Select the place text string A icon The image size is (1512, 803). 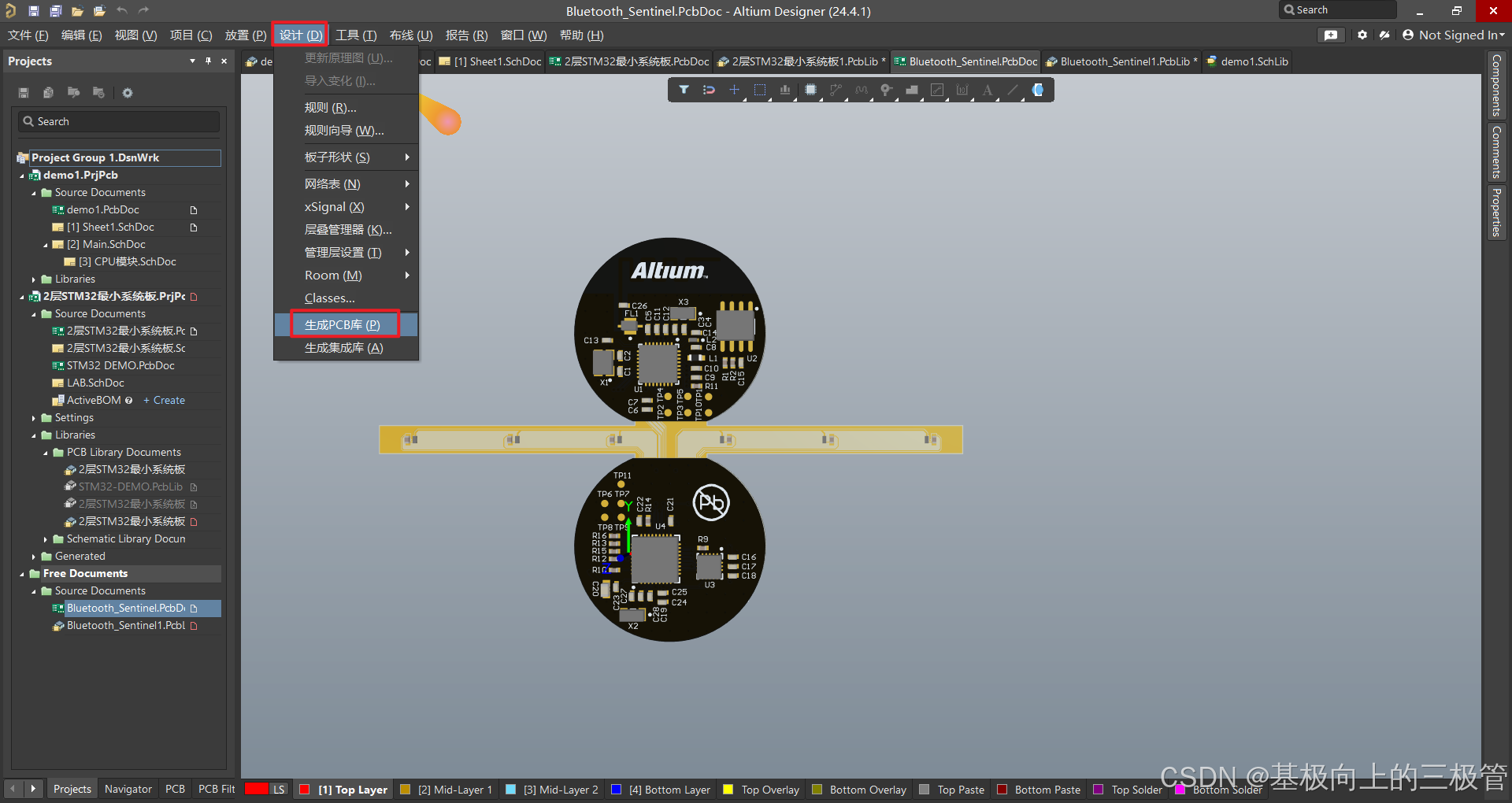coord(987,90)
